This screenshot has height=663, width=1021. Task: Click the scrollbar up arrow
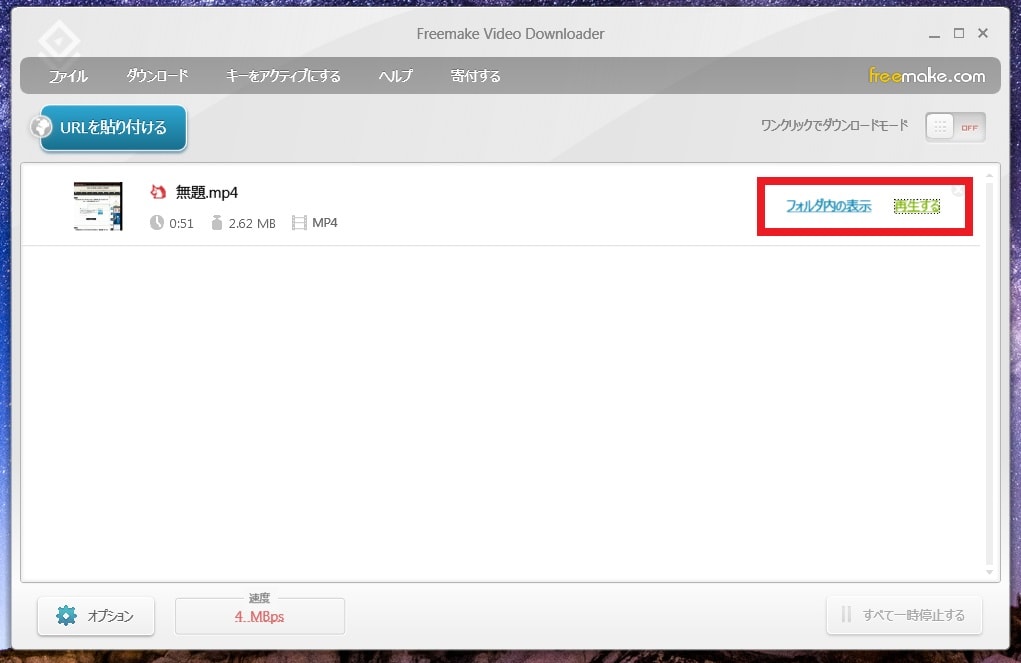pyautogui.click(x=989, y=176)
